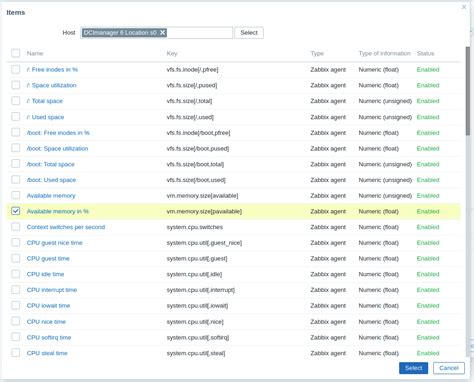Check the 'CPU nice time' checkbox

16,321
